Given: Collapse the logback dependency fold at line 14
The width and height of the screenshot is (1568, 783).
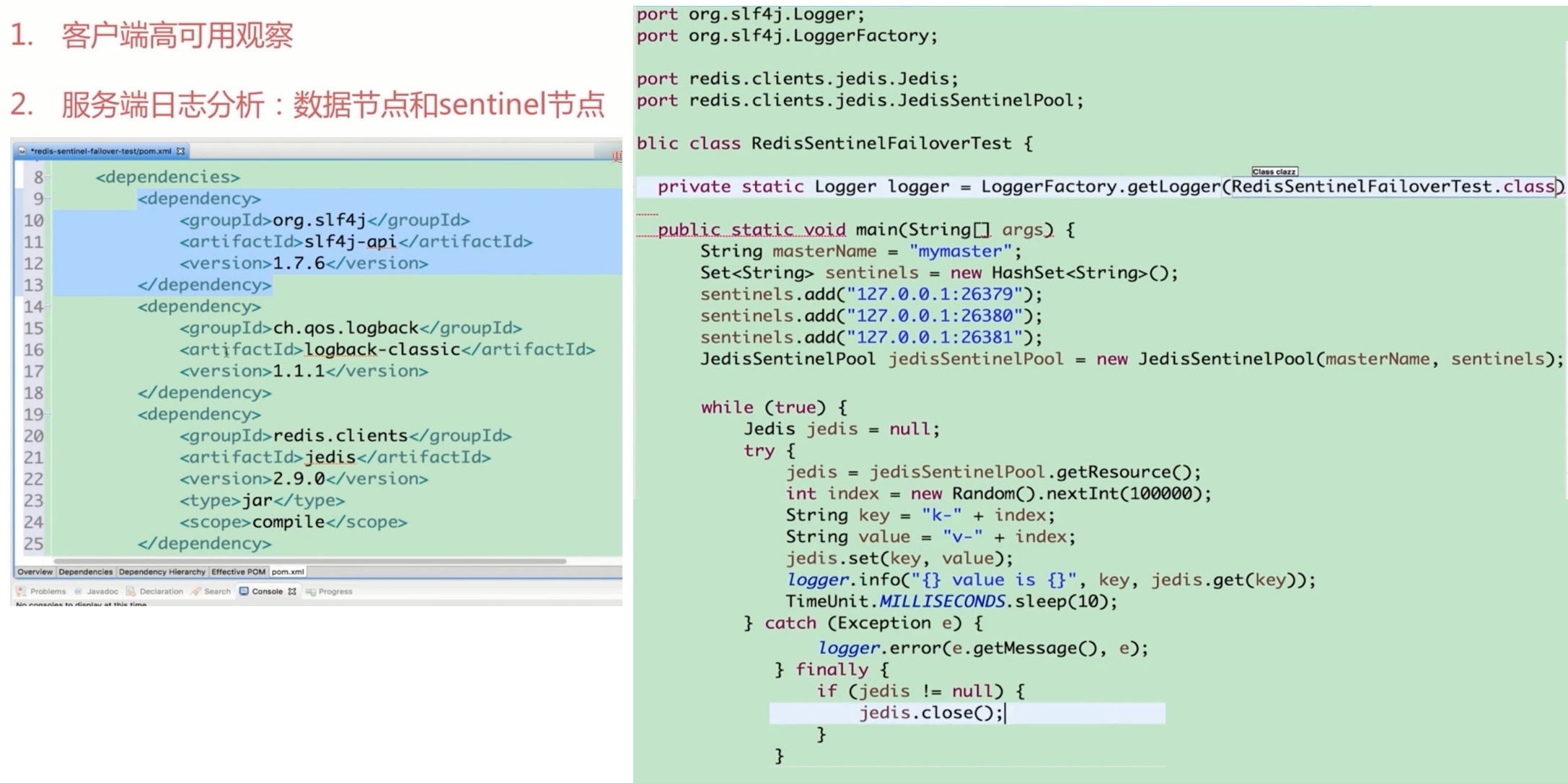Looking at the screenshot, I should (x=48, y=307).
